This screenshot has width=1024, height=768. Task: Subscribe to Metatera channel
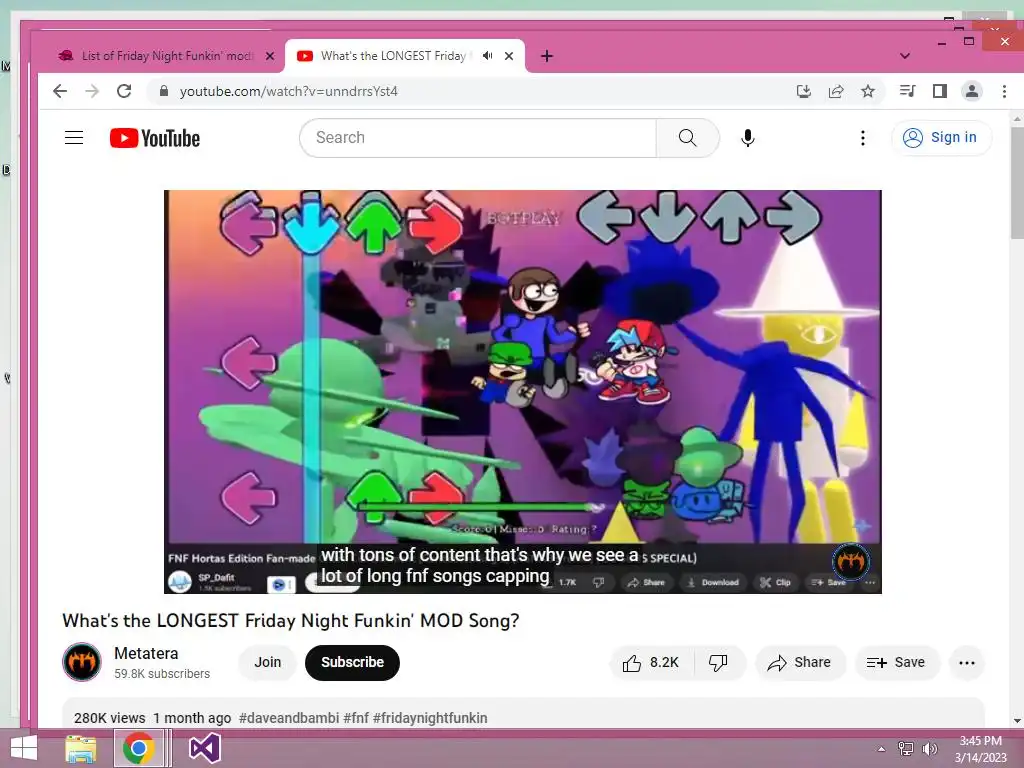click(352, 662)
